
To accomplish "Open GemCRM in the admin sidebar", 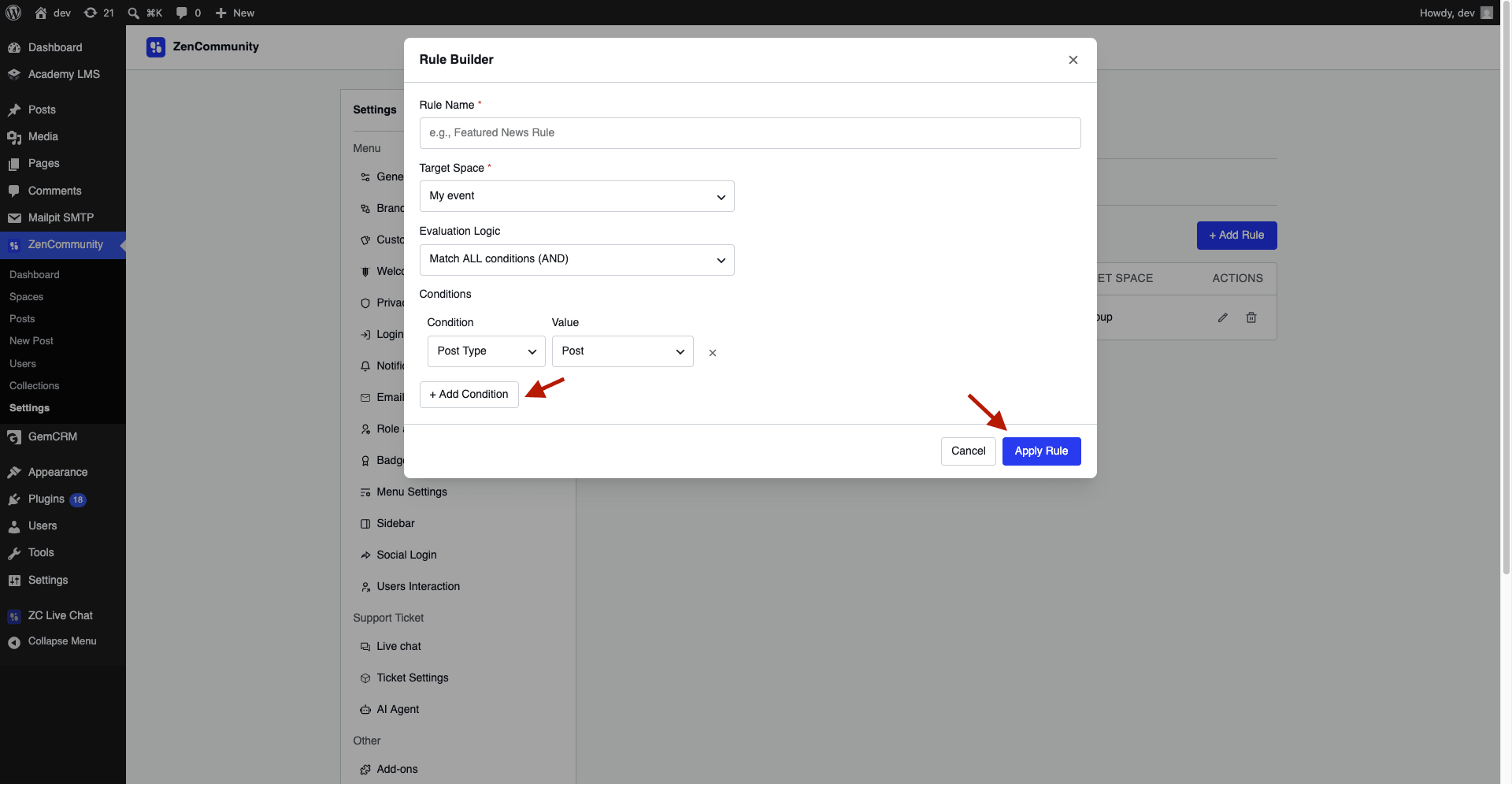I will (63, 437).
